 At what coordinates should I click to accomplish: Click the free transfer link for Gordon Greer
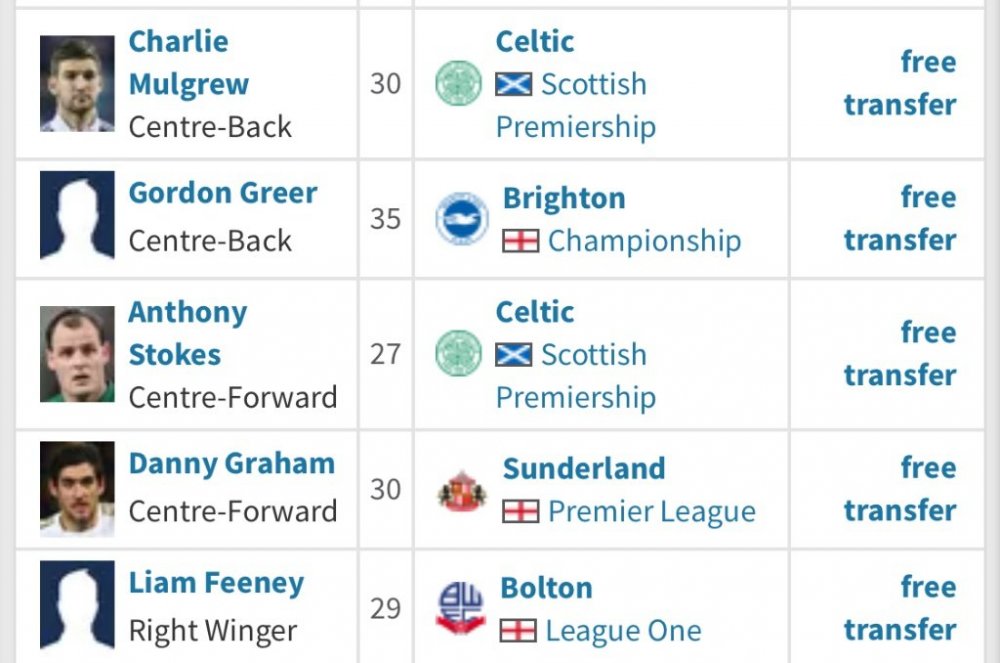(x=900, y=219)
